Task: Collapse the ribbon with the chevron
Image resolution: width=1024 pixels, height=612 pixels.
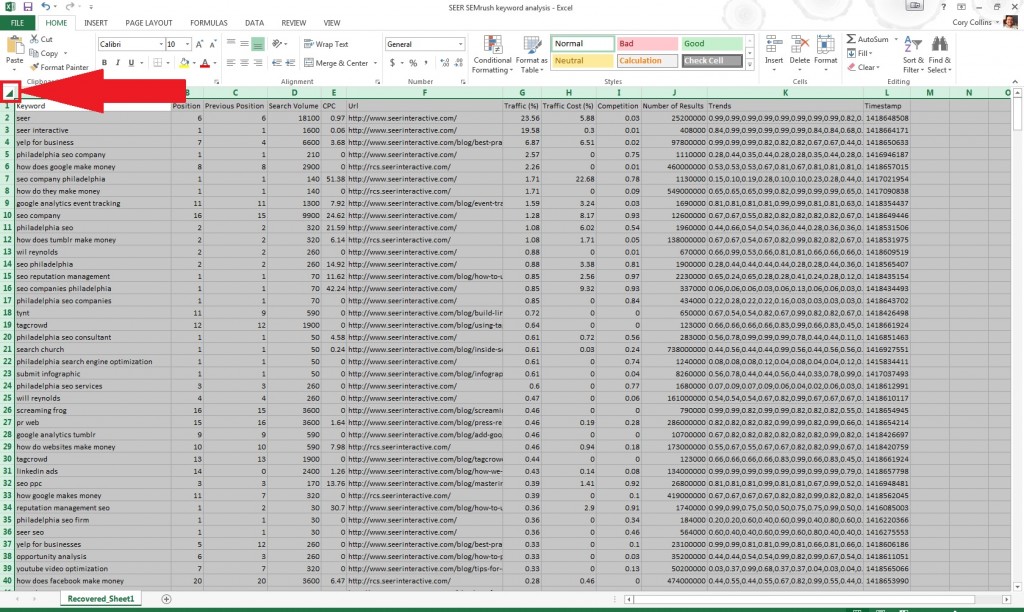Action: coord(1014,82)
